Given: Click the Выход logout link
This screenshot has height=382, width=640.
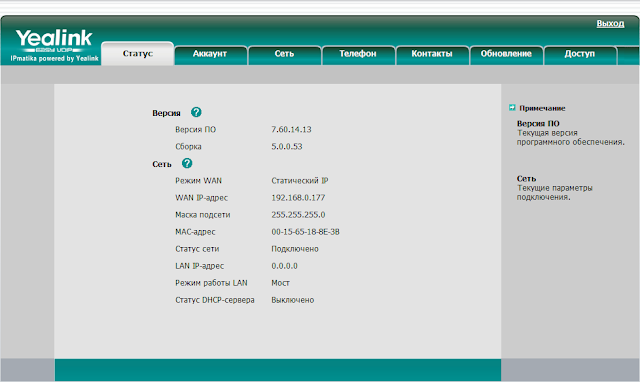Looking at the screenshot, I should 610,24.
